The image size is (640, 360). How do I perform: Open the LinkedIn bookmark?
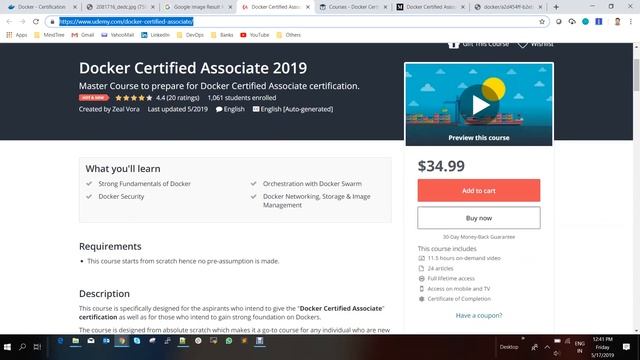155,35
